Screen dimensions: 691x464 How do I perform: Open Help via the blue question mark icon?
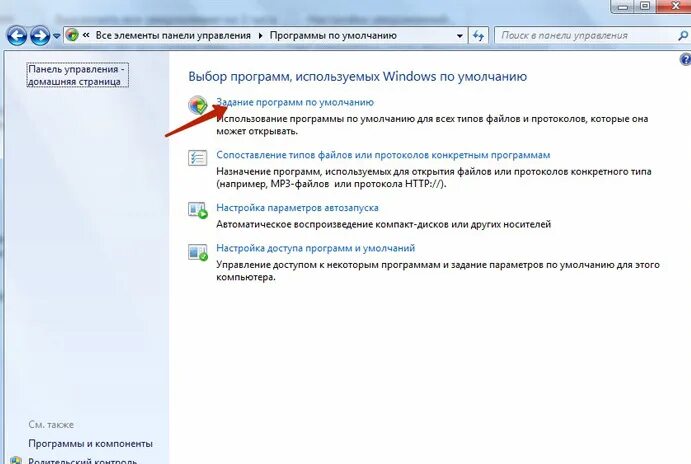point(686,59)
